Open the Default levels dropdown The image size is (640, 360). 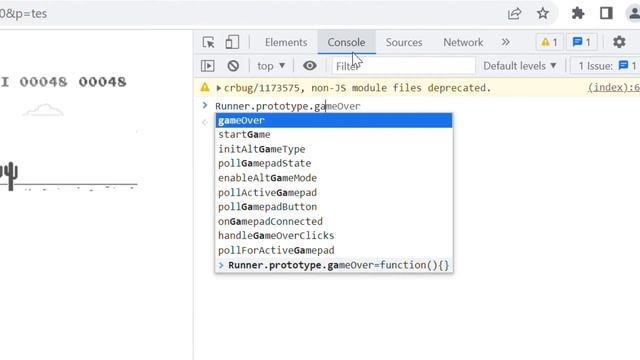[x=520, y=66]
